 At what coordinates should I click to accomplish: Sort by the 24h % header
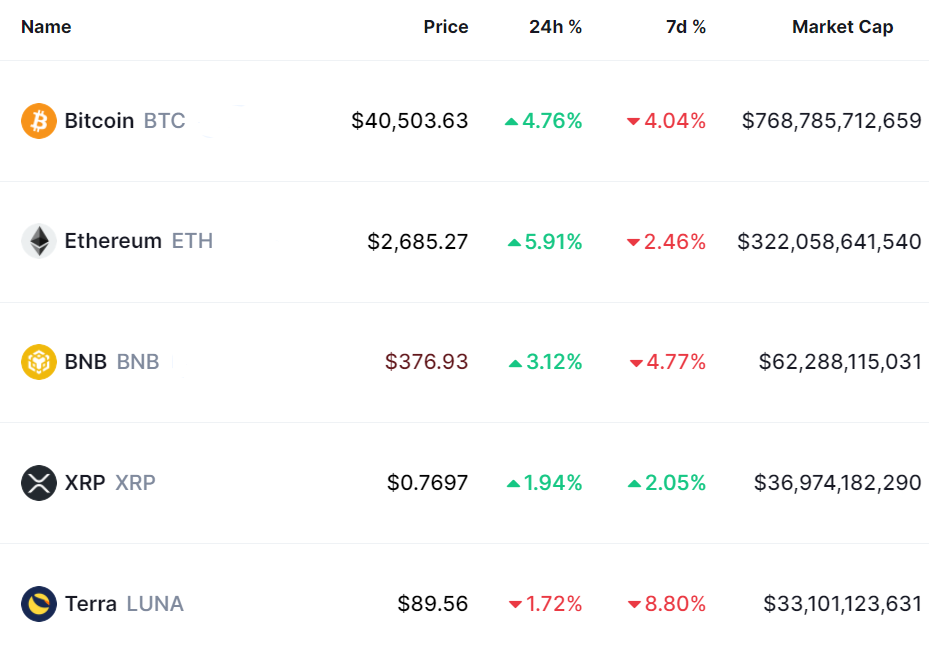(555, 27)
